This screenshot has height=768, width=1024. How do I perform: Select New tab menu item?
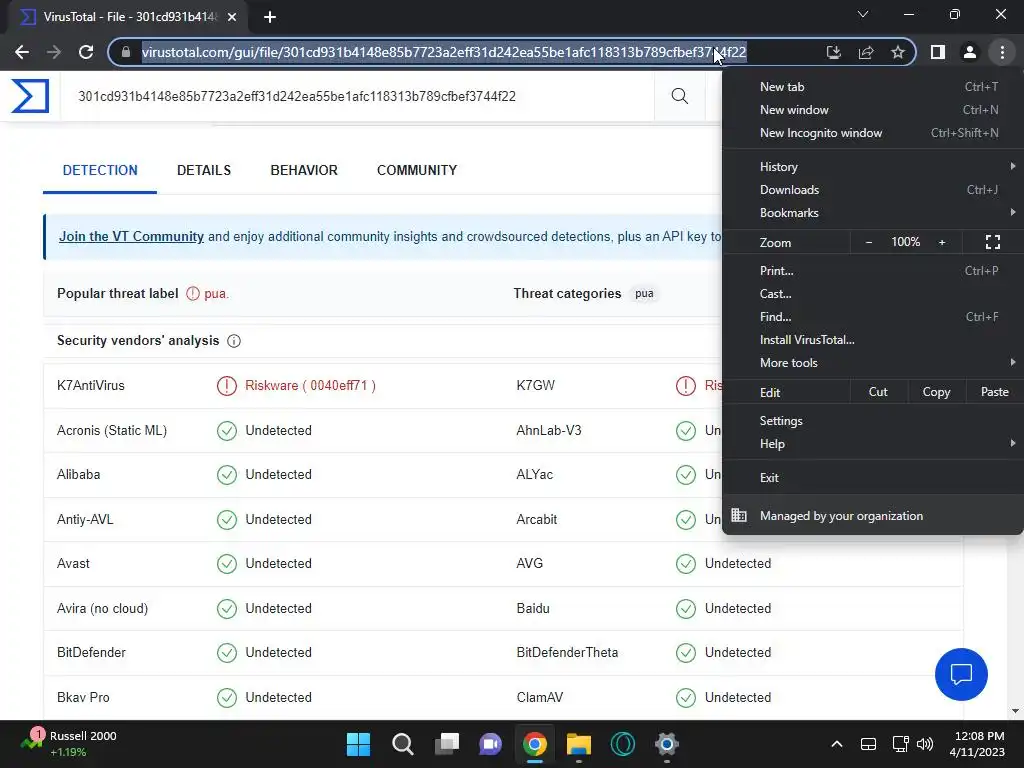coord(872,86)
